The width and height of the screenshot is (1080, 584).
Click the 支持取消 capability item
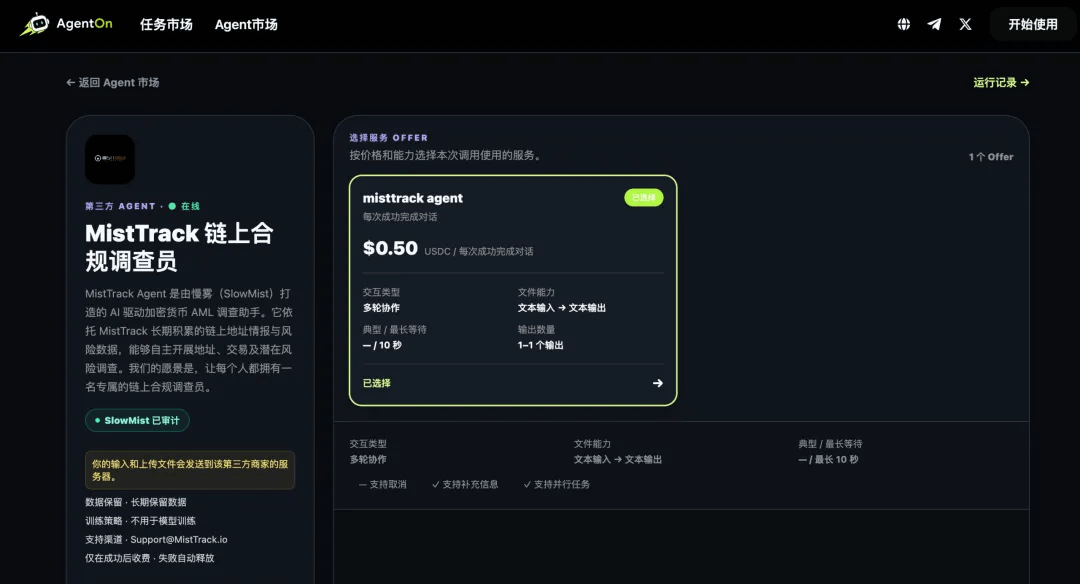[382, 484]
